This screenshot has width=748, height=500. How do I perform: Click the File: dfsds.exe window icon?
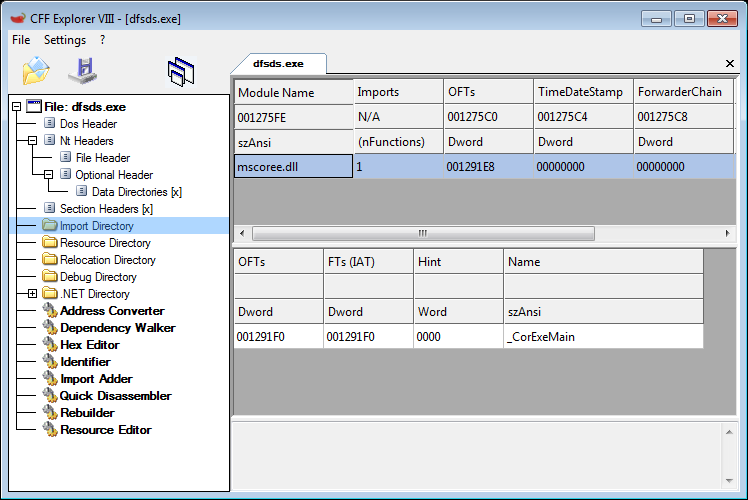tap(34, 106)
